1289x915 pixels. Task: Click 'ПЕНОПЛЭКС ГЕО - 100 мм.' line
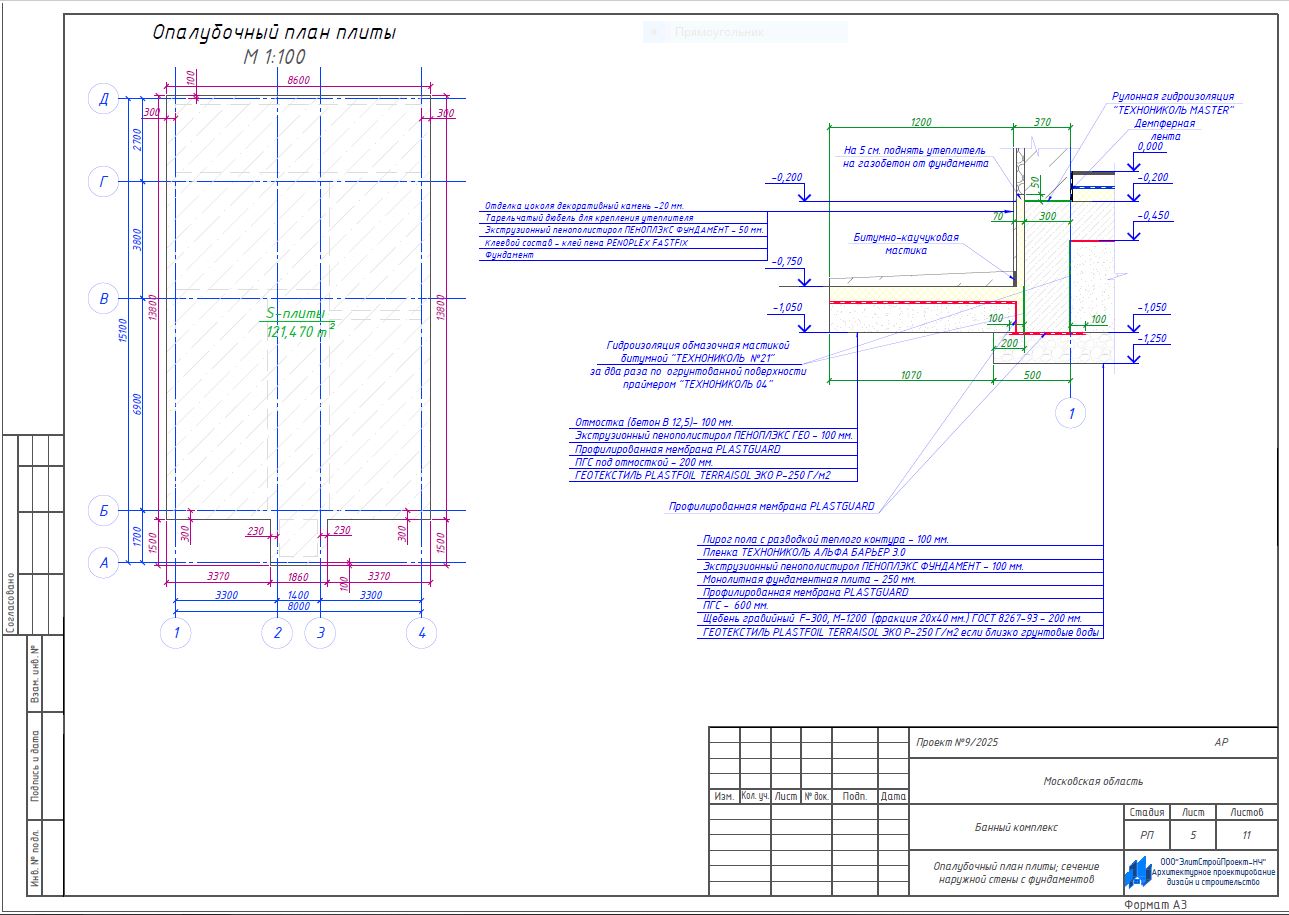[714, 435]
